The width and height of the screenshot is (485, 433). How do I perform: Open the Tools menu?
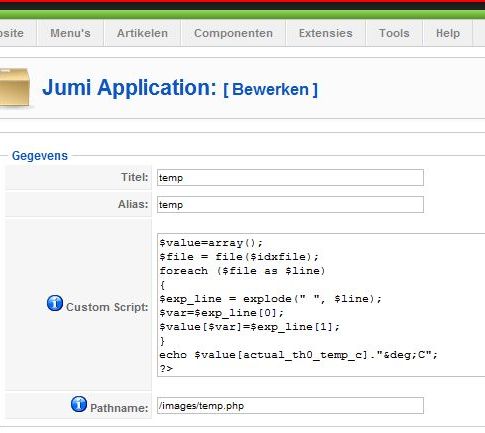click(x=394, y=33)
